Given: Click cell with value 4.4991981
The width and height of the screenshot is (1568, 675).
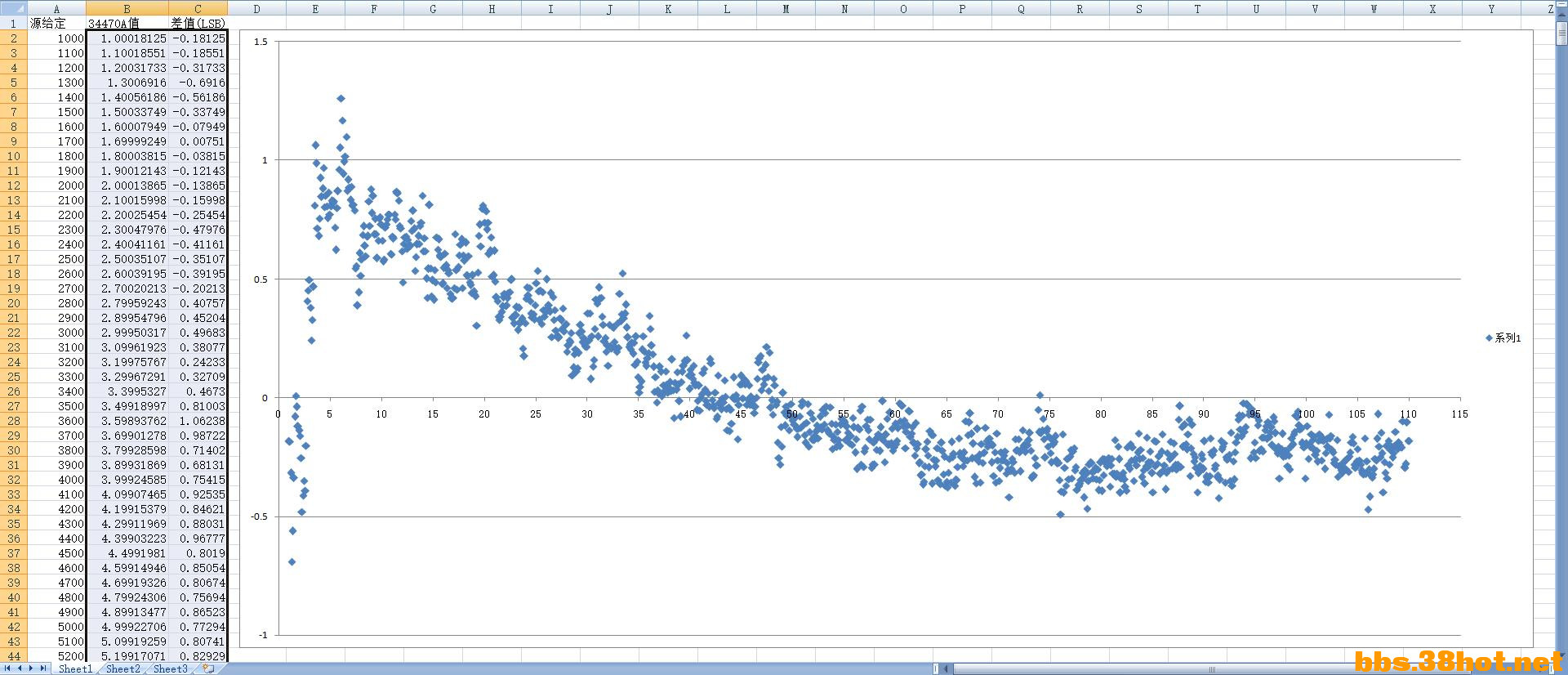Looking at the screenshot, I should coord(127,553).
